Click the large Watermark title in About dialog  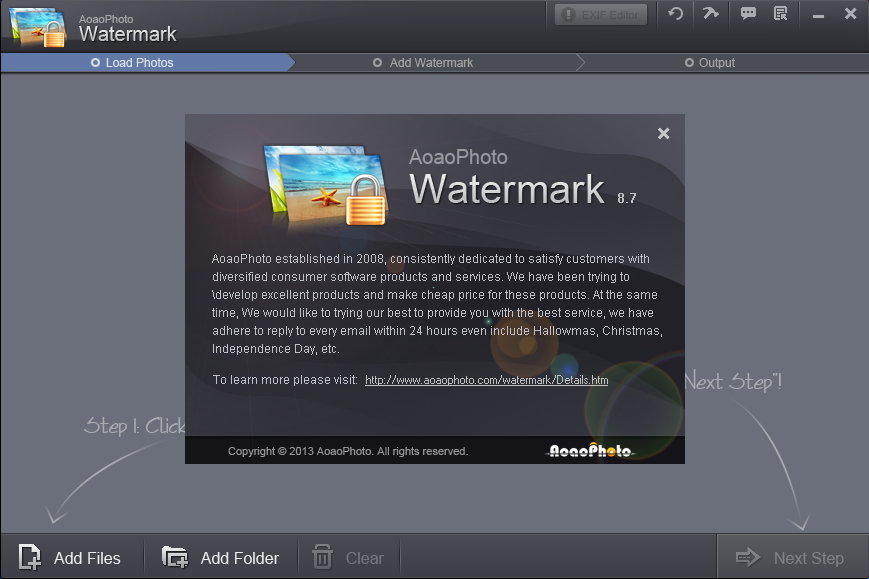[x=507, y=189]
